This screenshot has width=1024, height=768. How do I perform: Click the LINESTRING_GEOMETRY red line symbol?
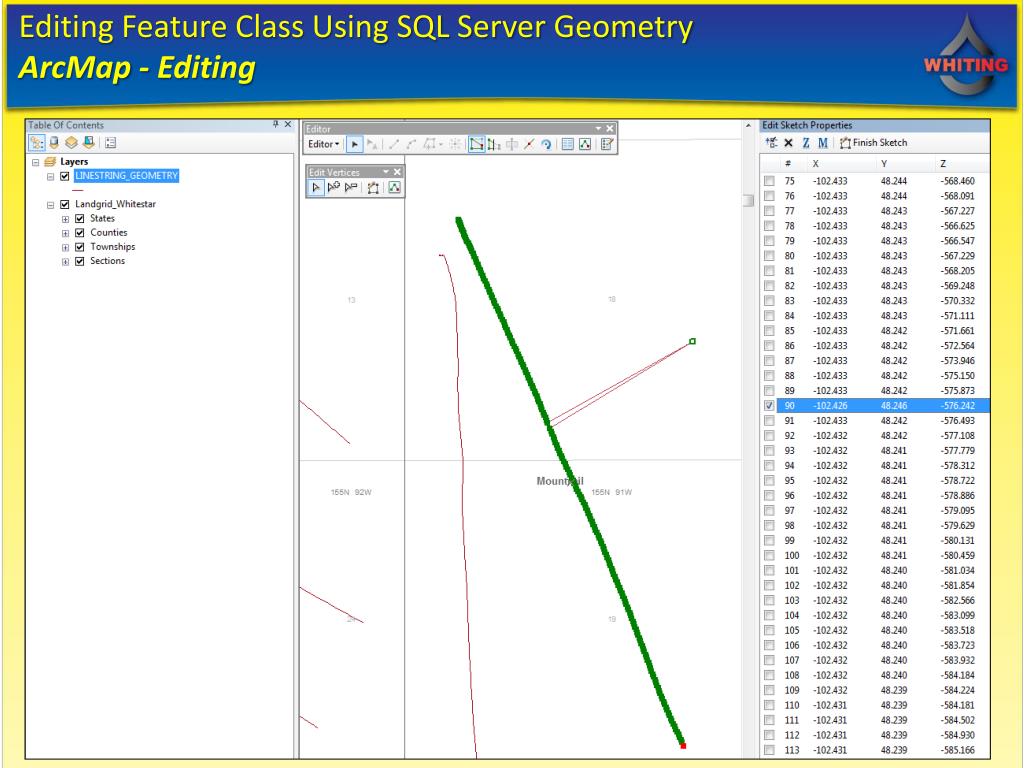78,190
